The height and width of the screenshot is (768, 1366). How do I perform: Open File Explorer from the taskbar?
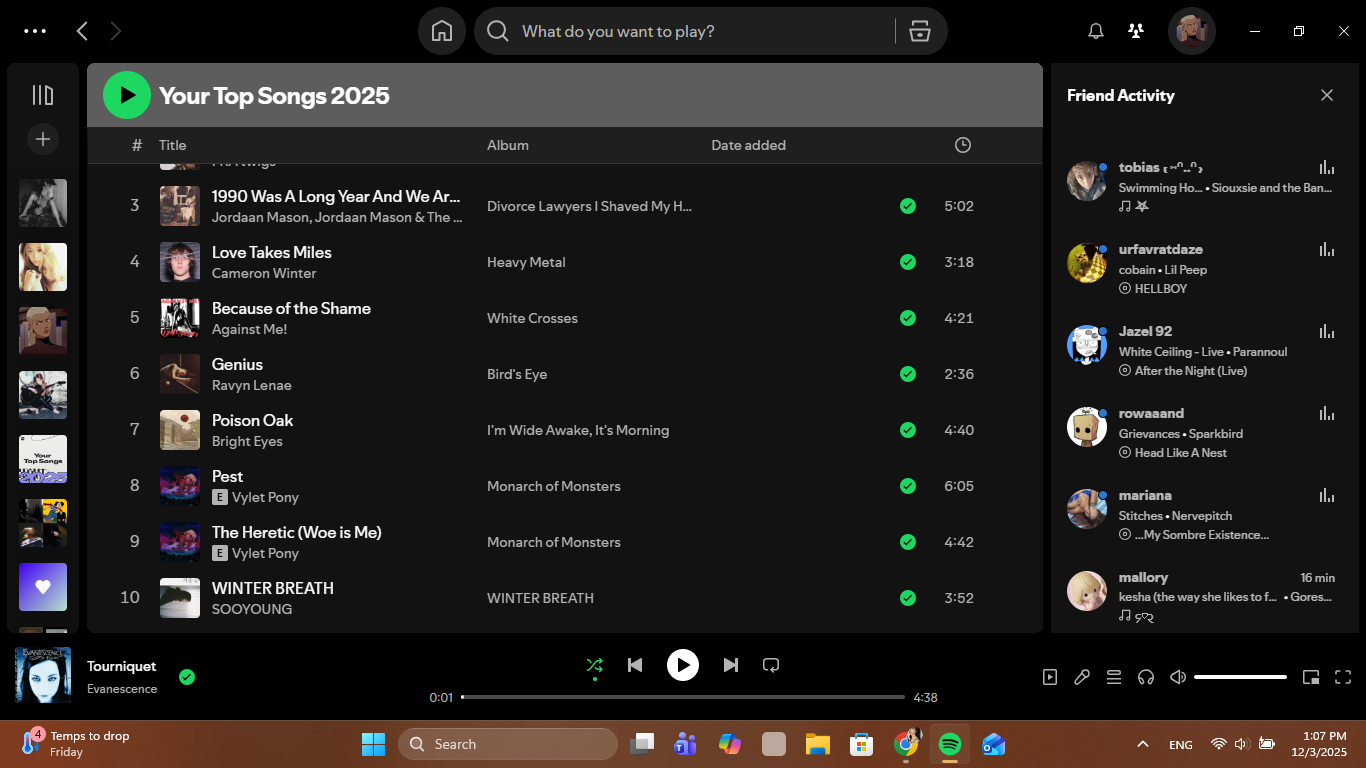(818, 744)
